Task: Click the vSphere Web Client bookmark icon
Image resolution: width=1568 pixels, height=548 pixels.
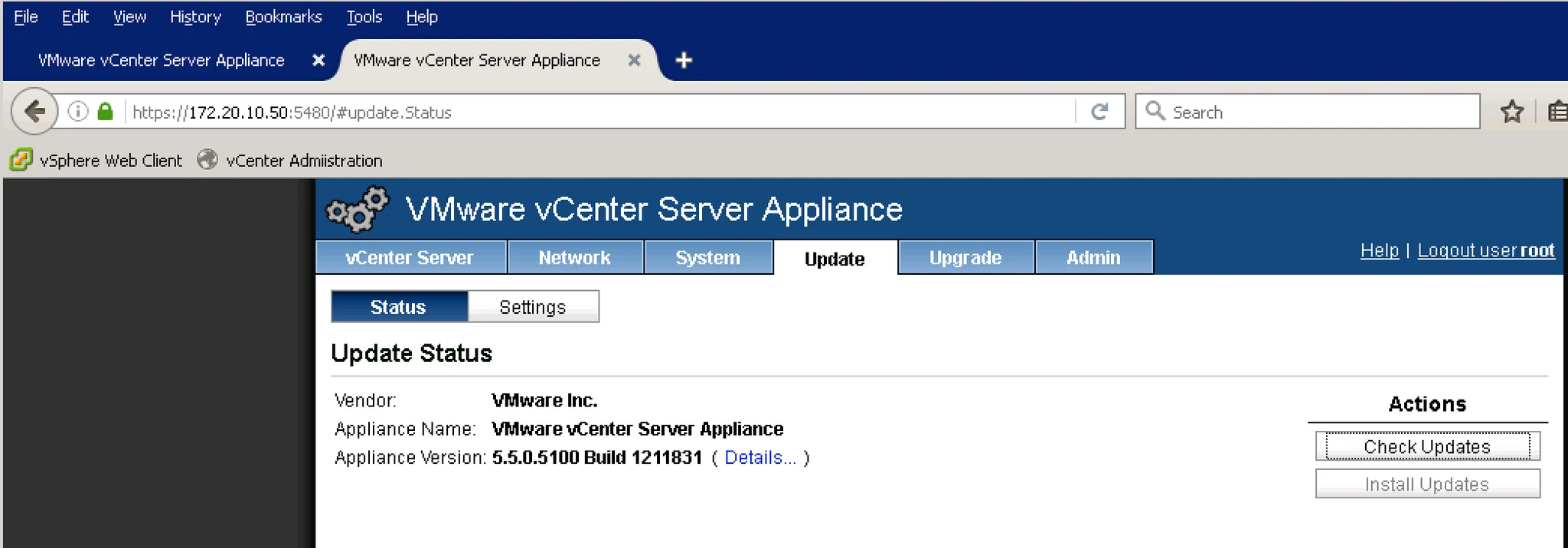Action: click(x=21, y=160)
